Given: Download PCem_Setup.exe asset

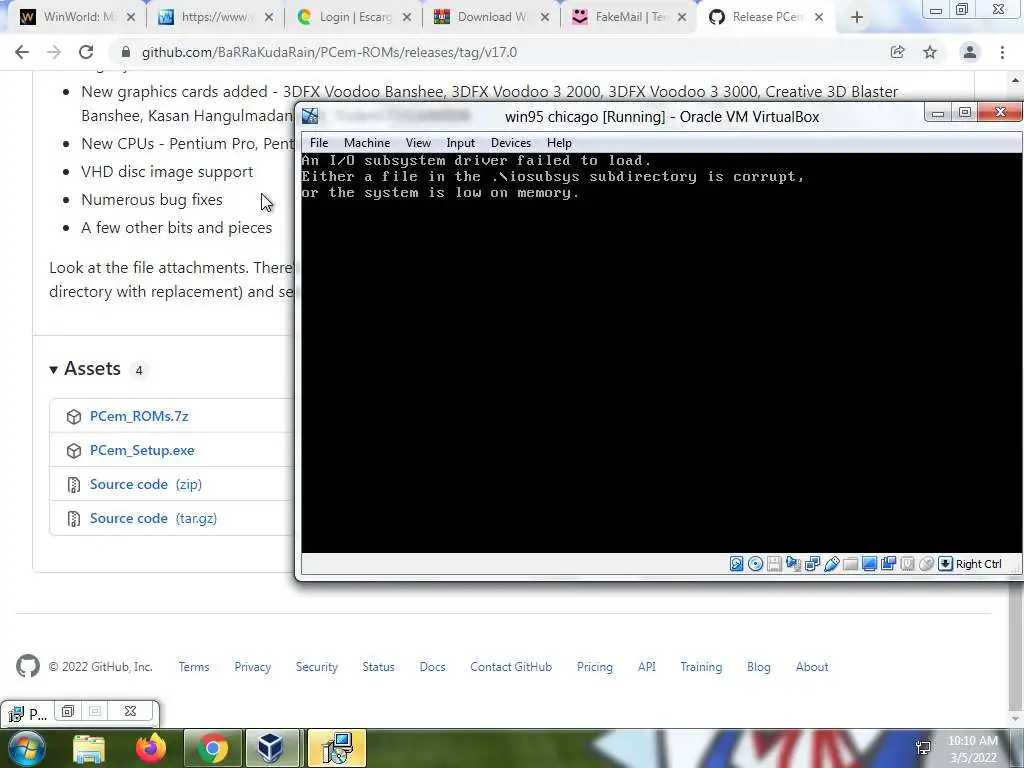Looking at the screenshot, I should [142, 450].
